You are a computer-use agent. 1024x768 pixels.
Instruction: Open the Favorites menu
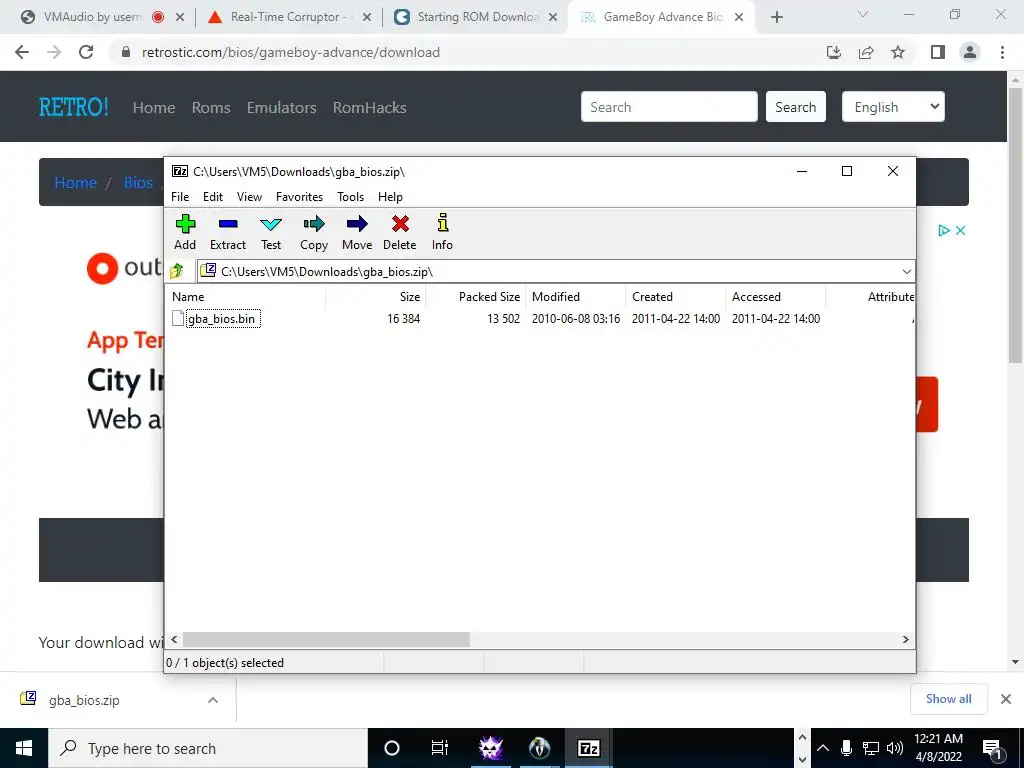pos(300,197)
